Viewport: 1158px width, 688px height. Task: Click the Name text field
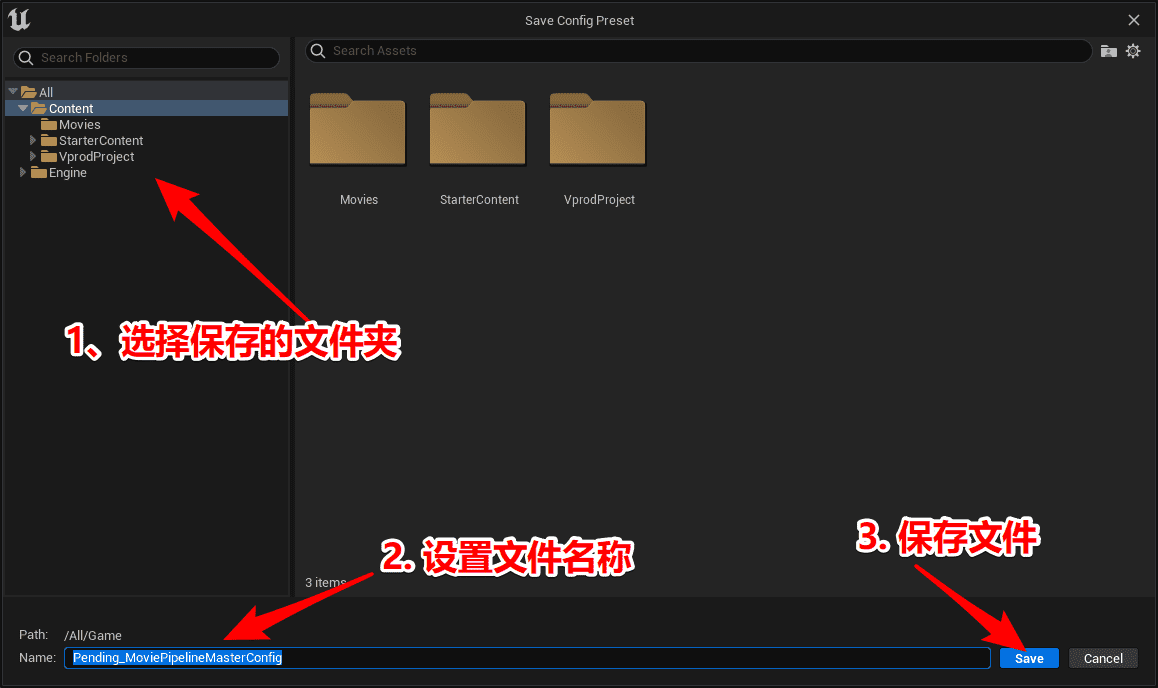tap(600, 658)
